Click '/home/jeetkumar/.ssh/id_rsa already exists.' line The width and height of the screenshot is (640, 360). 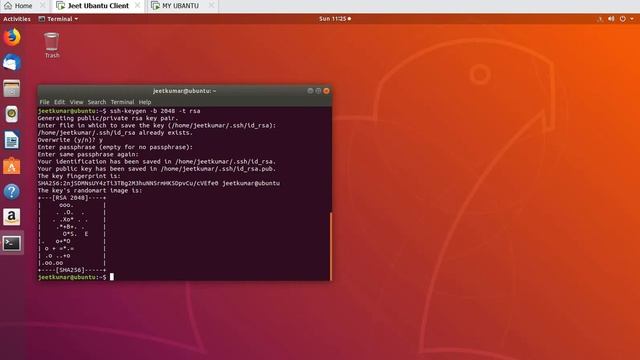[x=115, y=133]
